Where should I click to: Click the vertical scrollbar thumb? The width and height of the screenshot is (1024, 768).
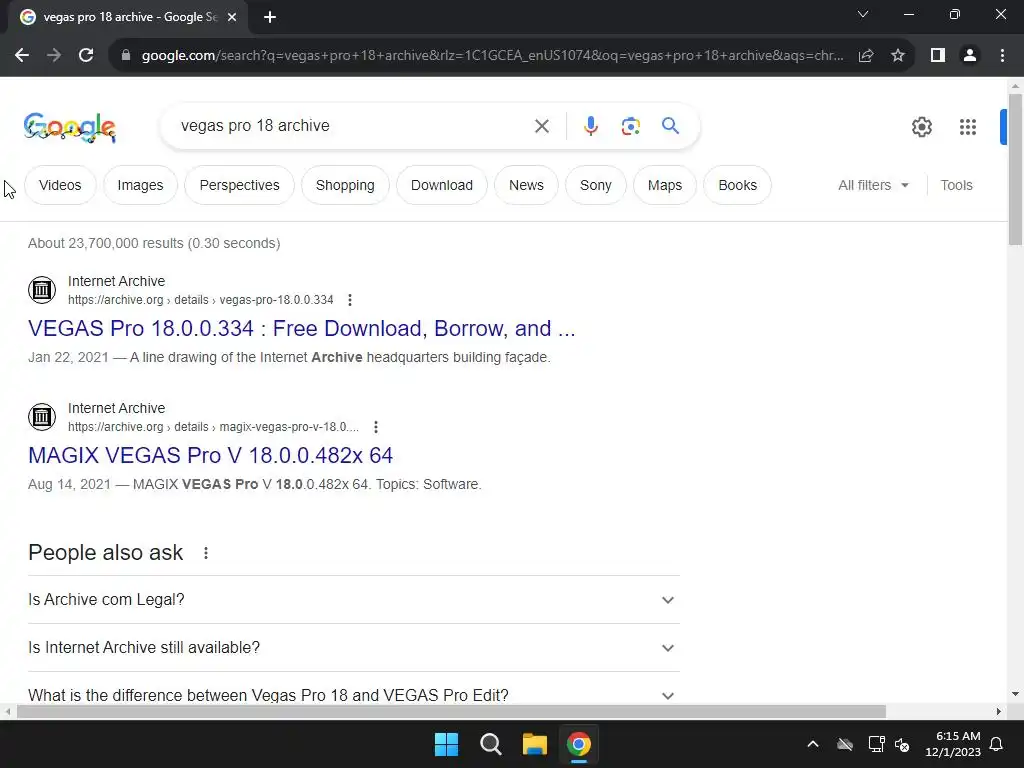pos(1015,170)
